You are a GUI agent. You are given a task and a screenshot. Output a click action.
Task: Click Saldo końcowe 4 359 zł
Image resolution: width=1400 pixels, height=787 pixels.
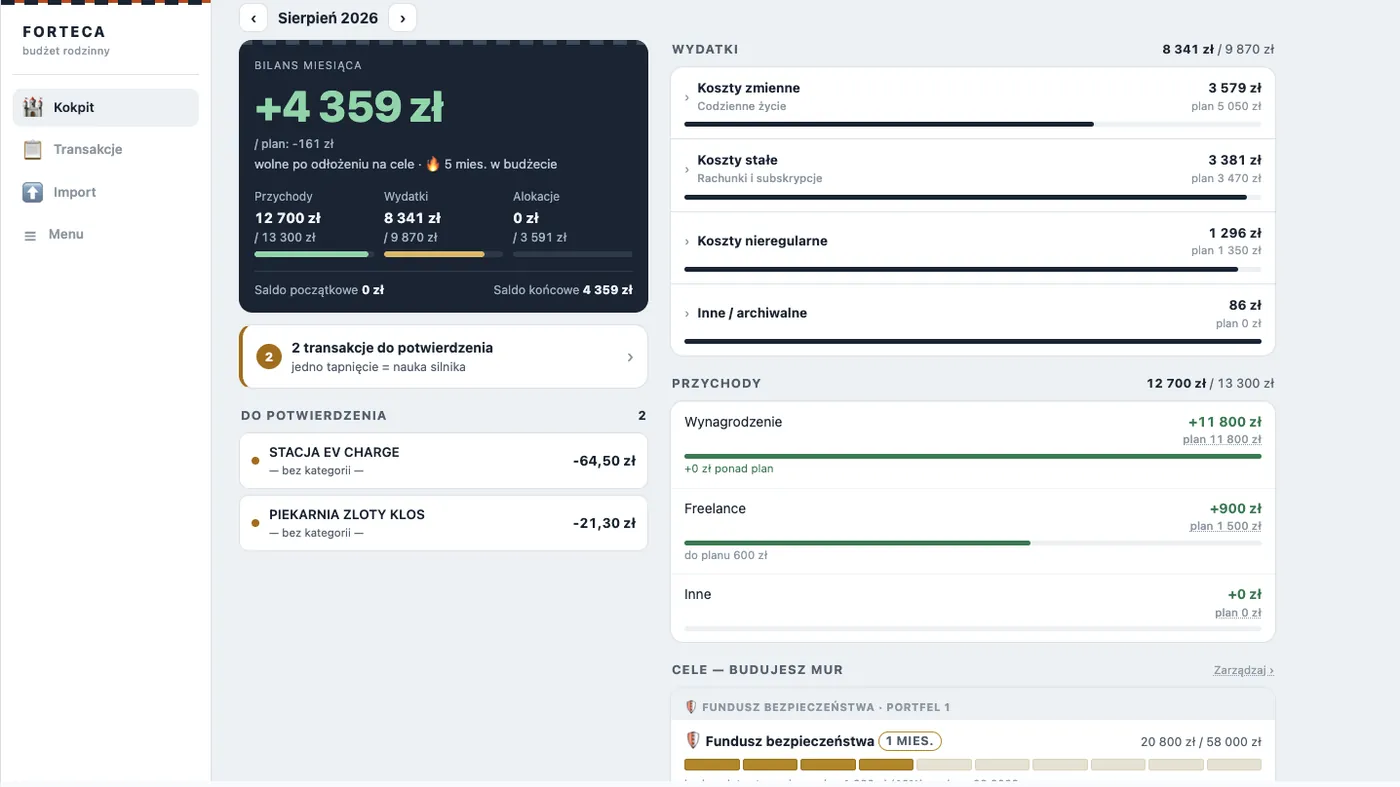pyautogui.click(x=563, y=290)
